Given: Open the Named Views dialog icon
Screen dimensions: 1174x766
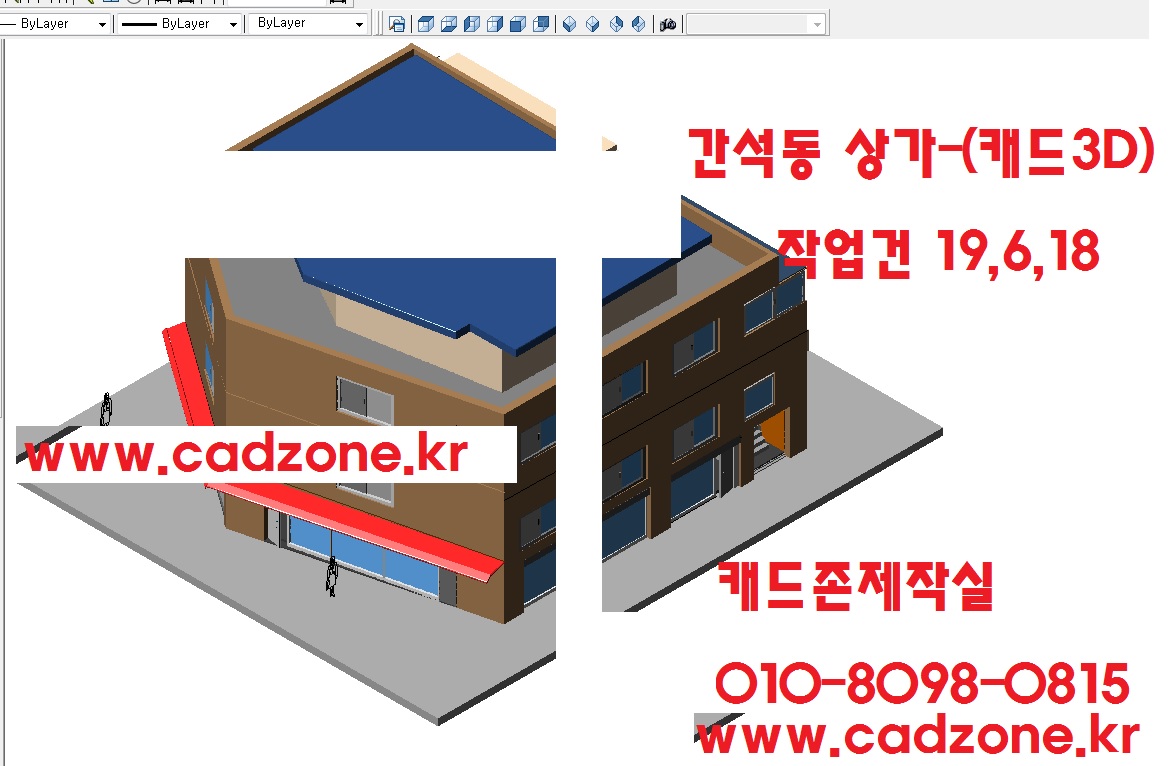Looking at the screenshot, I should [x=397, y=24].
